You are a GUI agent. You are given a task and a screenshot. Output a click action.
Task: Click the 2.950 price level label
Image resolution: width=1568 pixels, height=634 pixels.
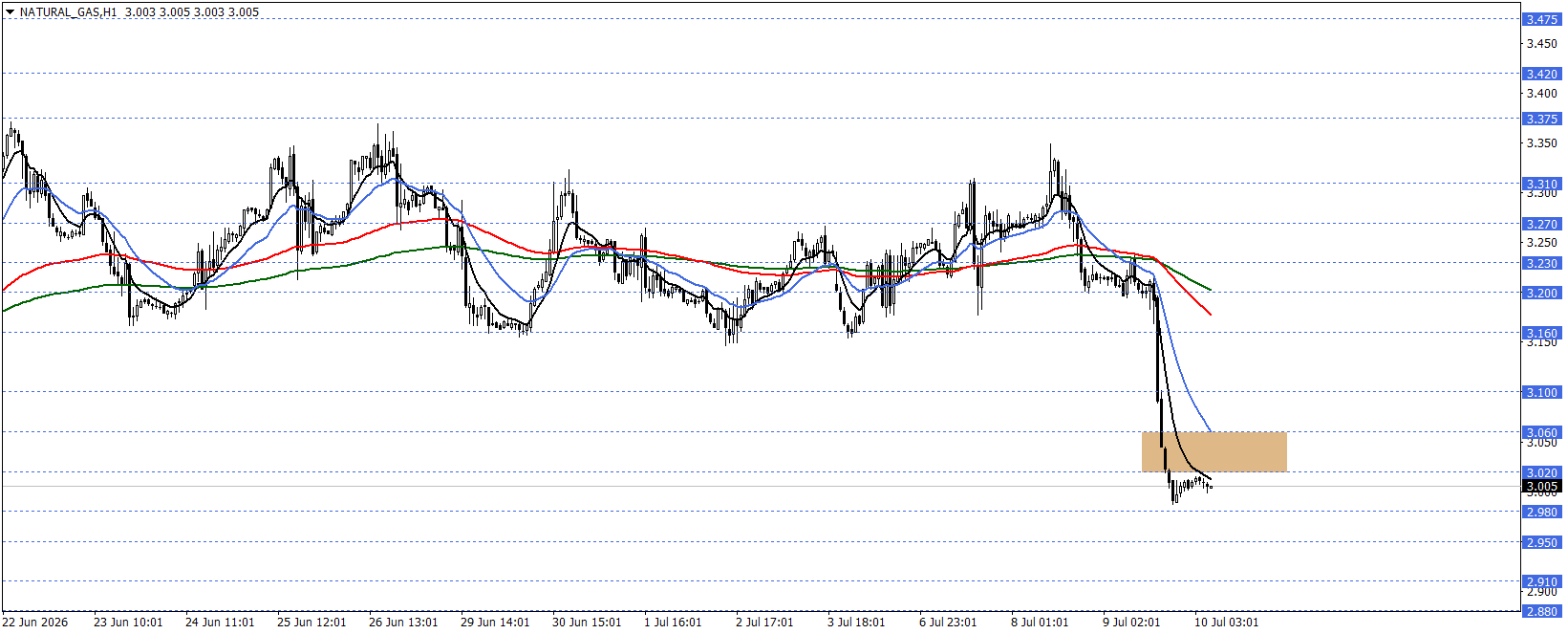[1541, 542]
